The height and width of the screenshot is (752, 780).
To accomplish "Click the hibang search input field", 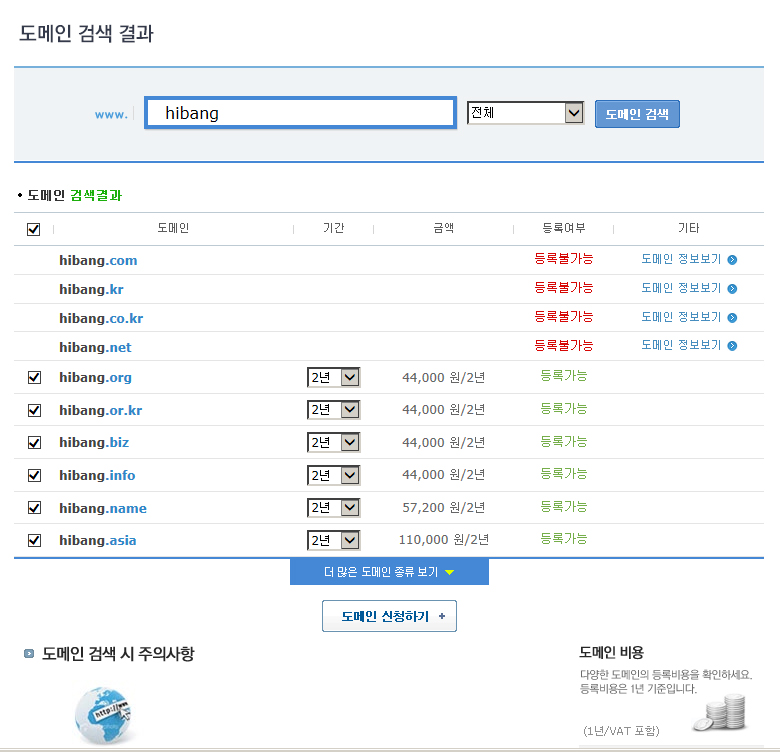I will pyautogui.click(x=300, y=113).
